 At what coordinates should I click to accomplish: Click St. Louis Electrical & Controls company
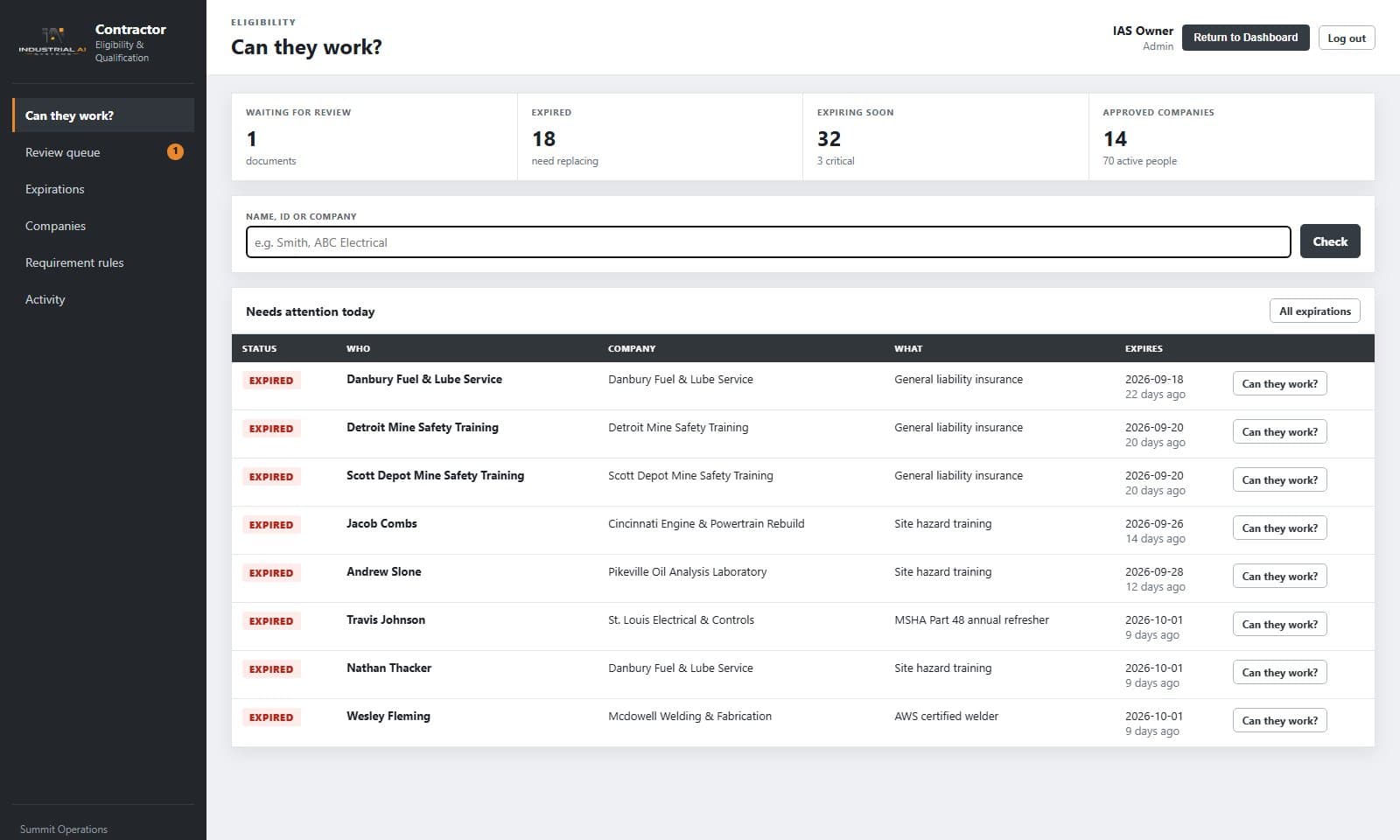point(681,619)
